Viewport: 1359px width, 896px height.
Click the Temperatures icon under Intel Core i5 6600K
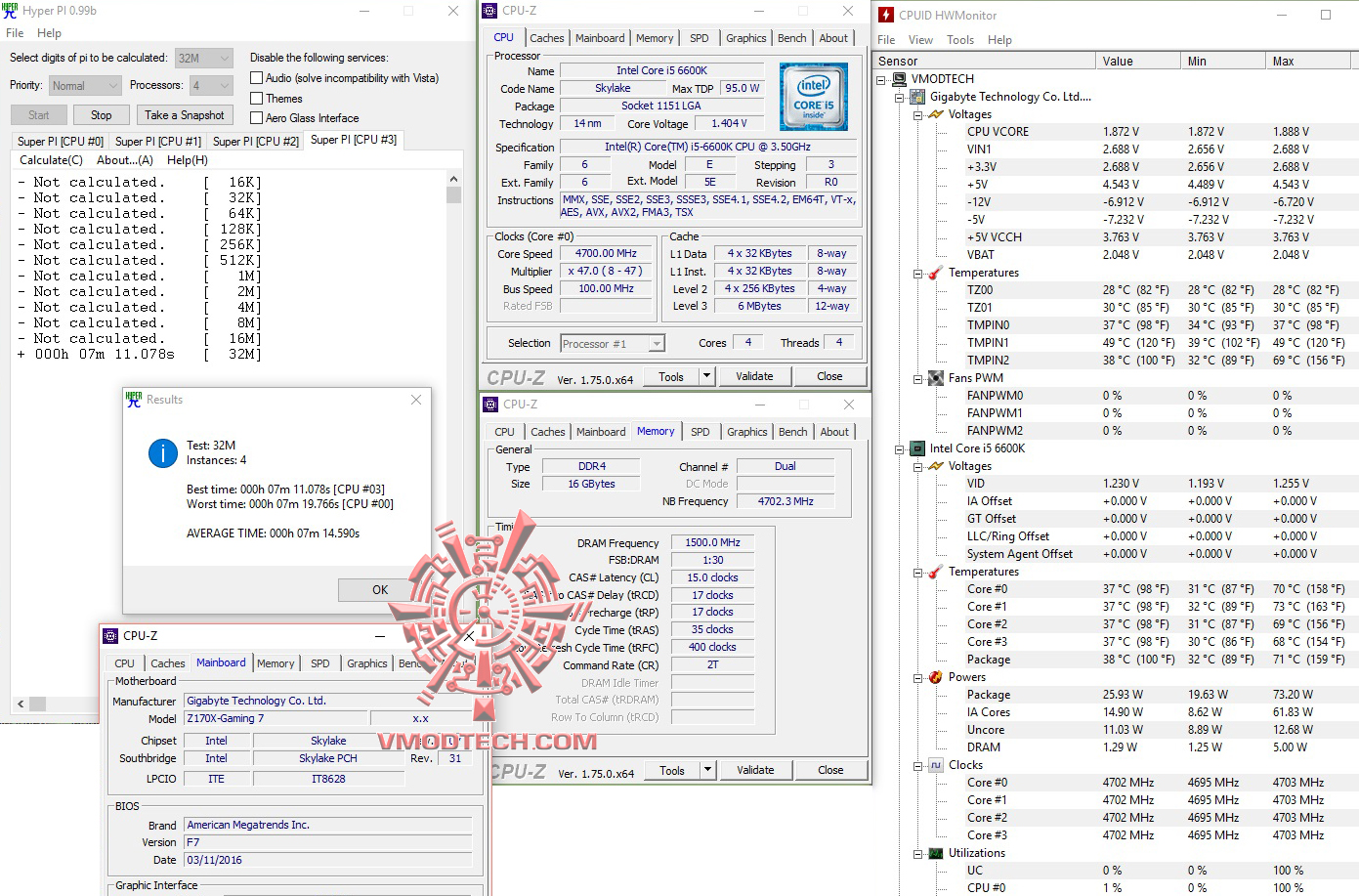pos(936,572)
